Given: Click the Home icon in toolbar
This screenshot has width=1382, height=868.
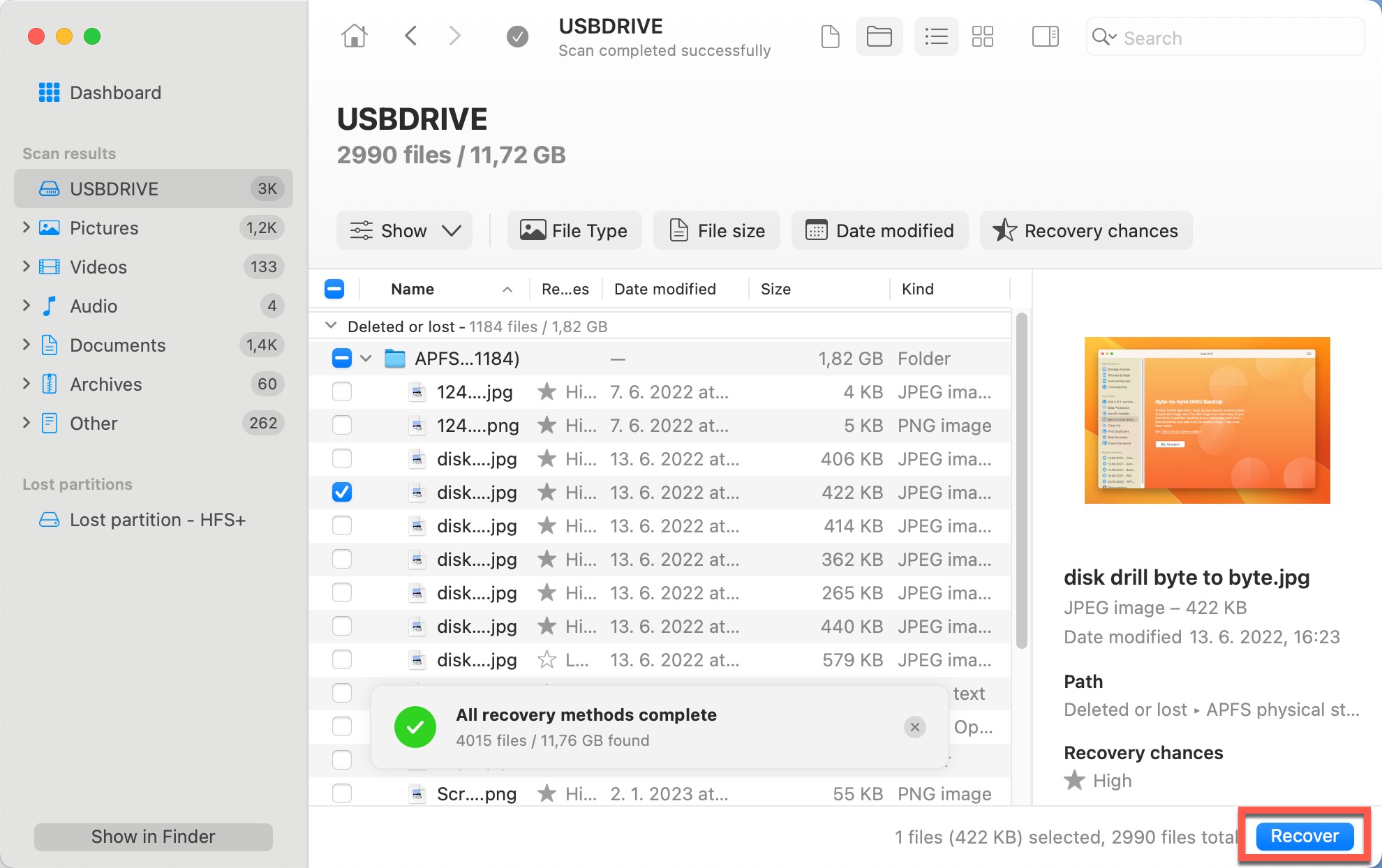Looking at the screenshot, I should point(354,36).
